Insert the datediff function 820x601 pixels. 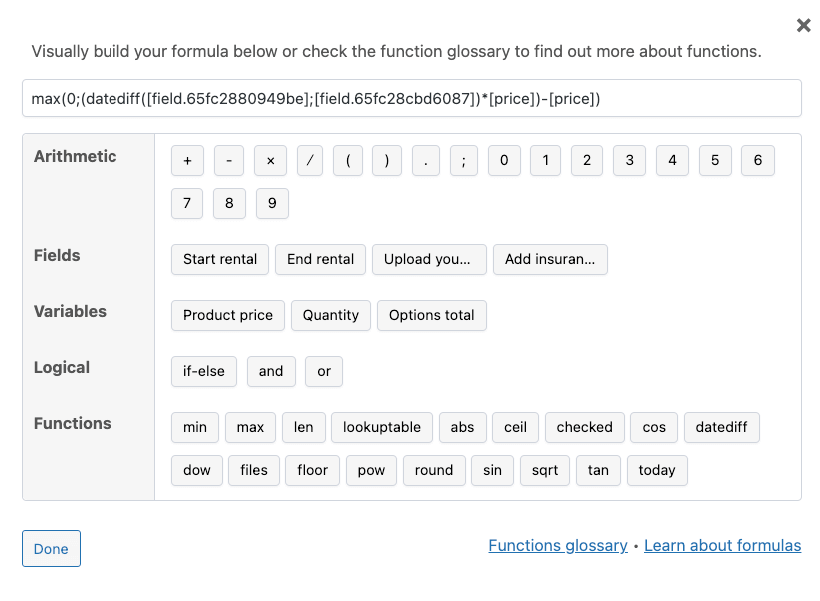tap(721, 427)
